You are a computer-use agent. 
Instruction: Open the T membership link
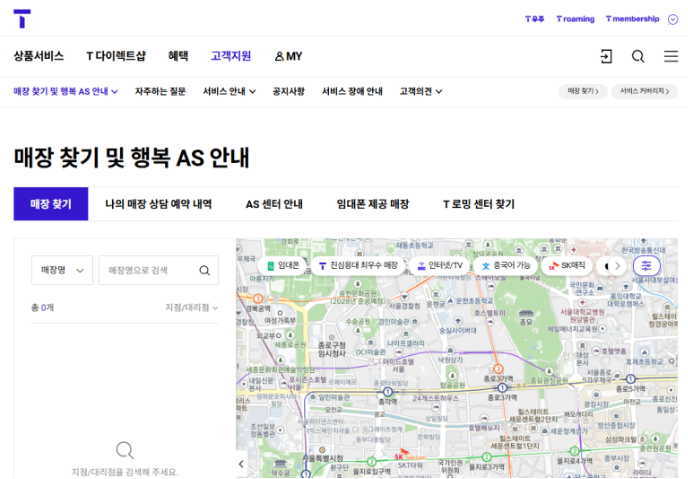tap(632, 19)
